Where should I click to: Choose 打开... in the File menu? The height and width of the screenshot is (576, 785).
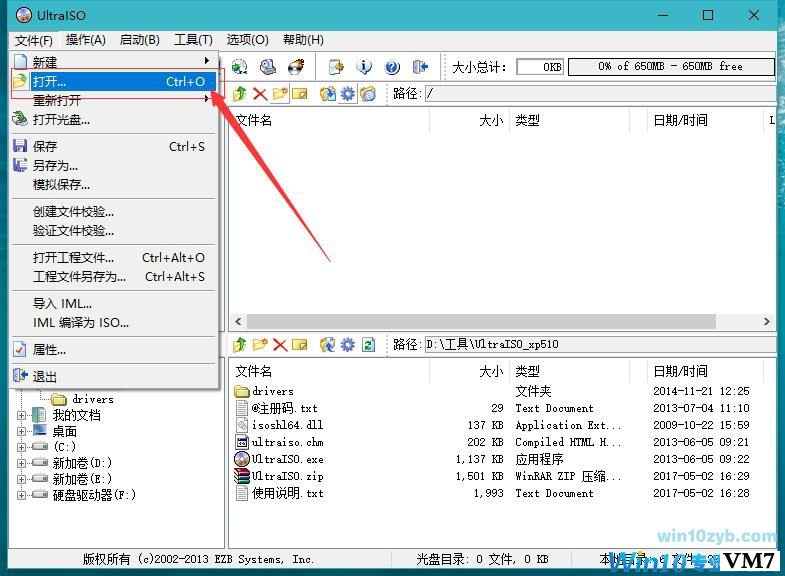(x=114, y=81)
